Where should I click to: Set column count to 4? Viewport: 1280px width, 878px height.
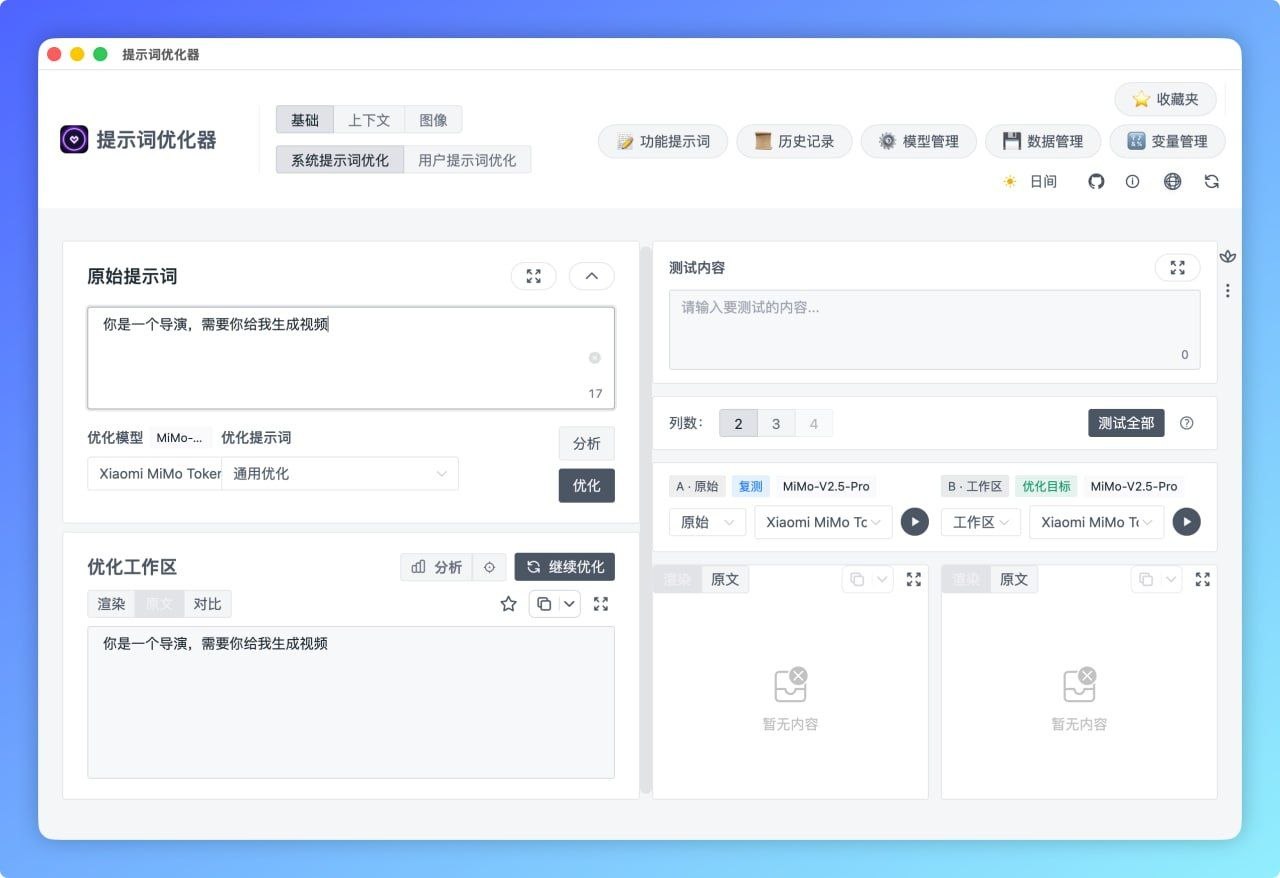point(814,423)
